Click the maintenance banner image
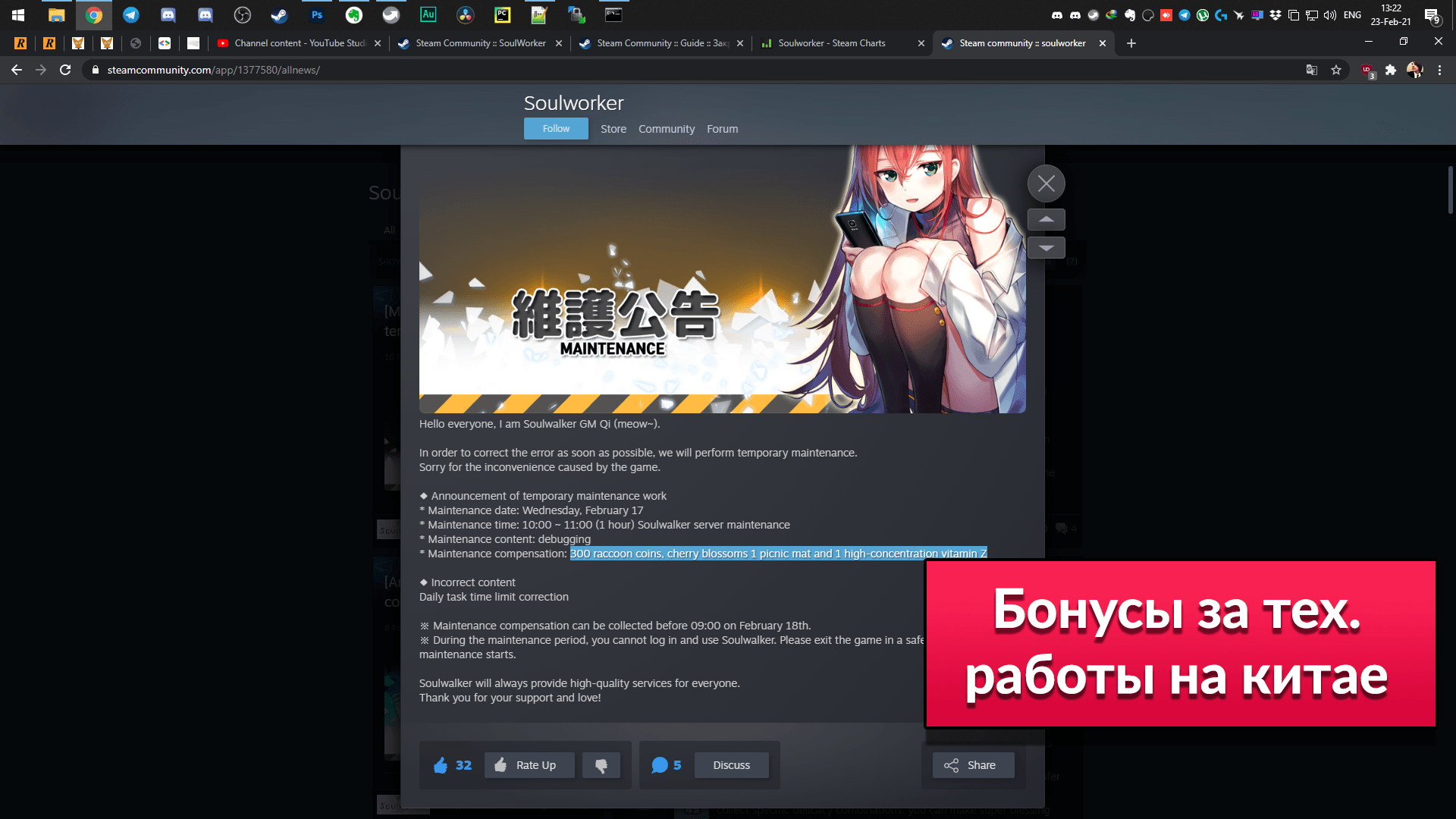This screenshot has width=1456, height=819. 723,279
